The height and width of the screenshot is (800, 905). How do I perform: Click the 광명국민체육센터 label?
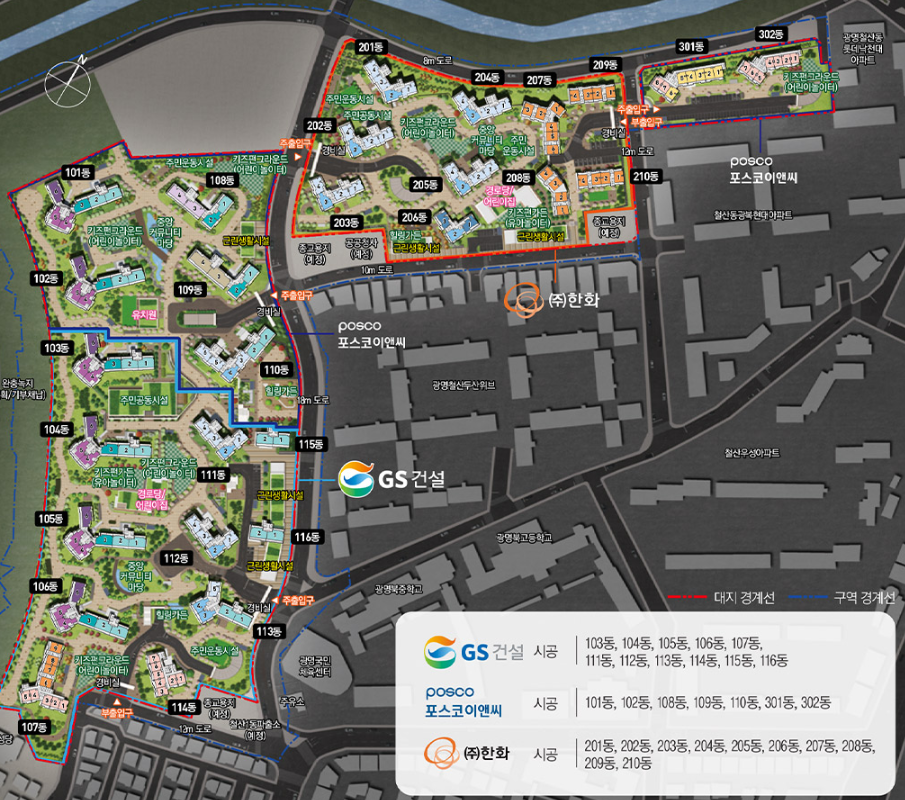(x=315, y=666)
